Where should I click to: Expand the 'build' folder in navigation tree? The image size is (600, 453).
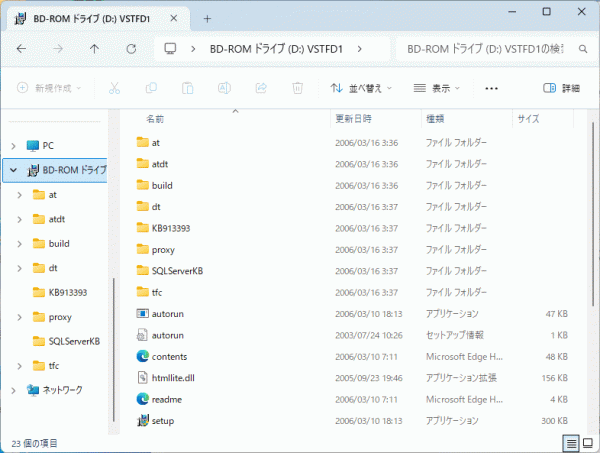click(x=20, y=244)
